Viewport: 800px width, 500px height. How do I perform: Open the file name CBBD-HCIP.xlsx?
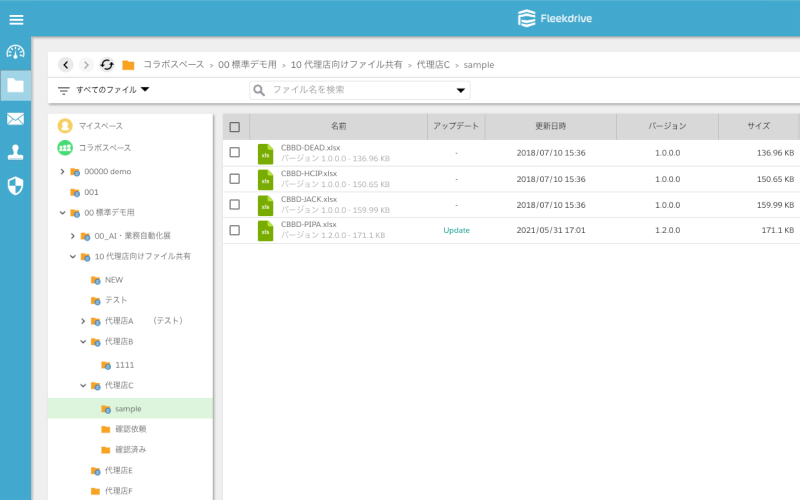coord(309,173)
